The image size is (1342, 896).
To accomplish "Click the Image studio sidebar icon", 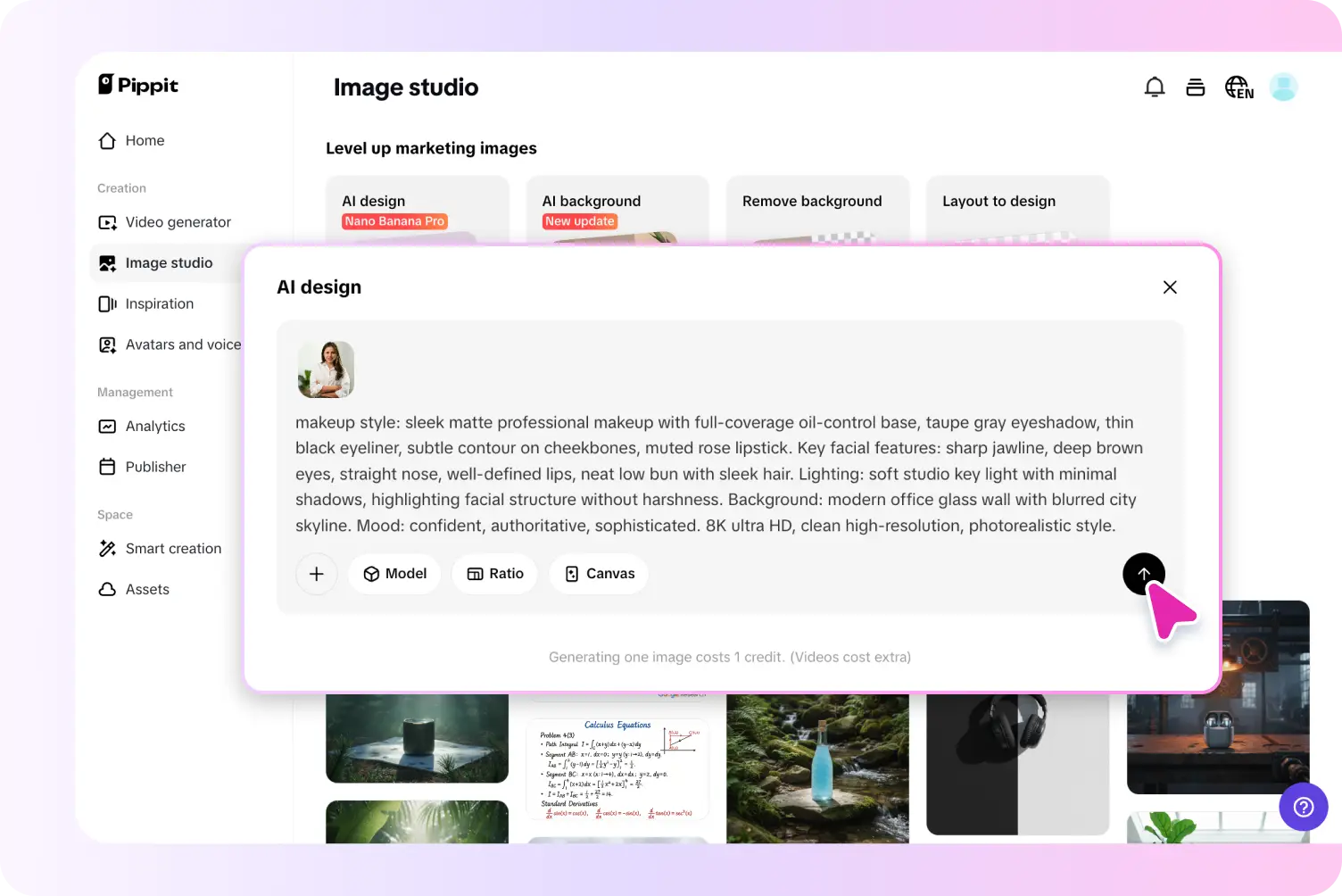I will click(x=107, y=263).
